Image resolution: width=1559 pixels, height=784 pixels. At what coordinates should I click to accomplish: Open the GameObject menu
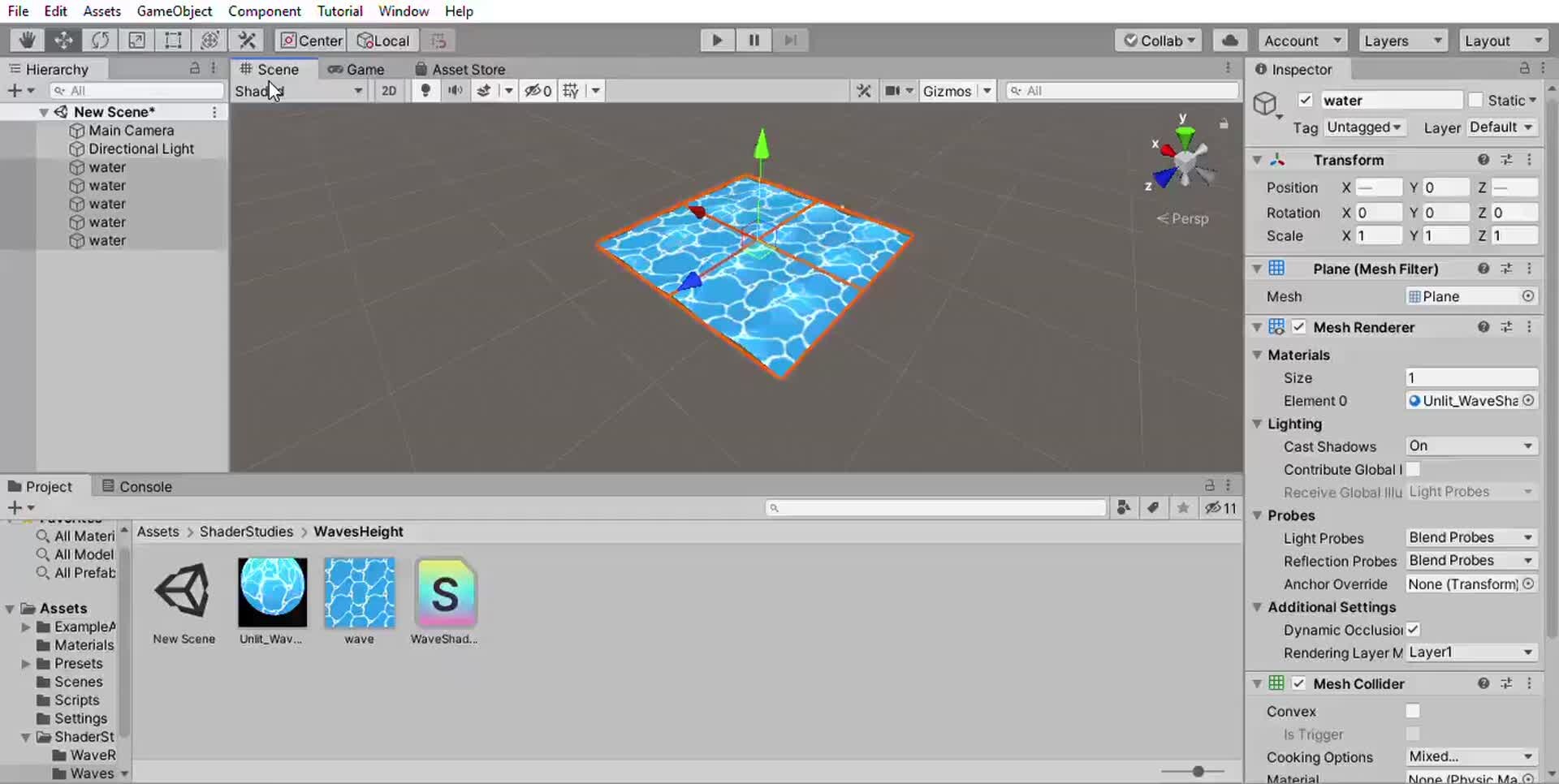(175, 11)
